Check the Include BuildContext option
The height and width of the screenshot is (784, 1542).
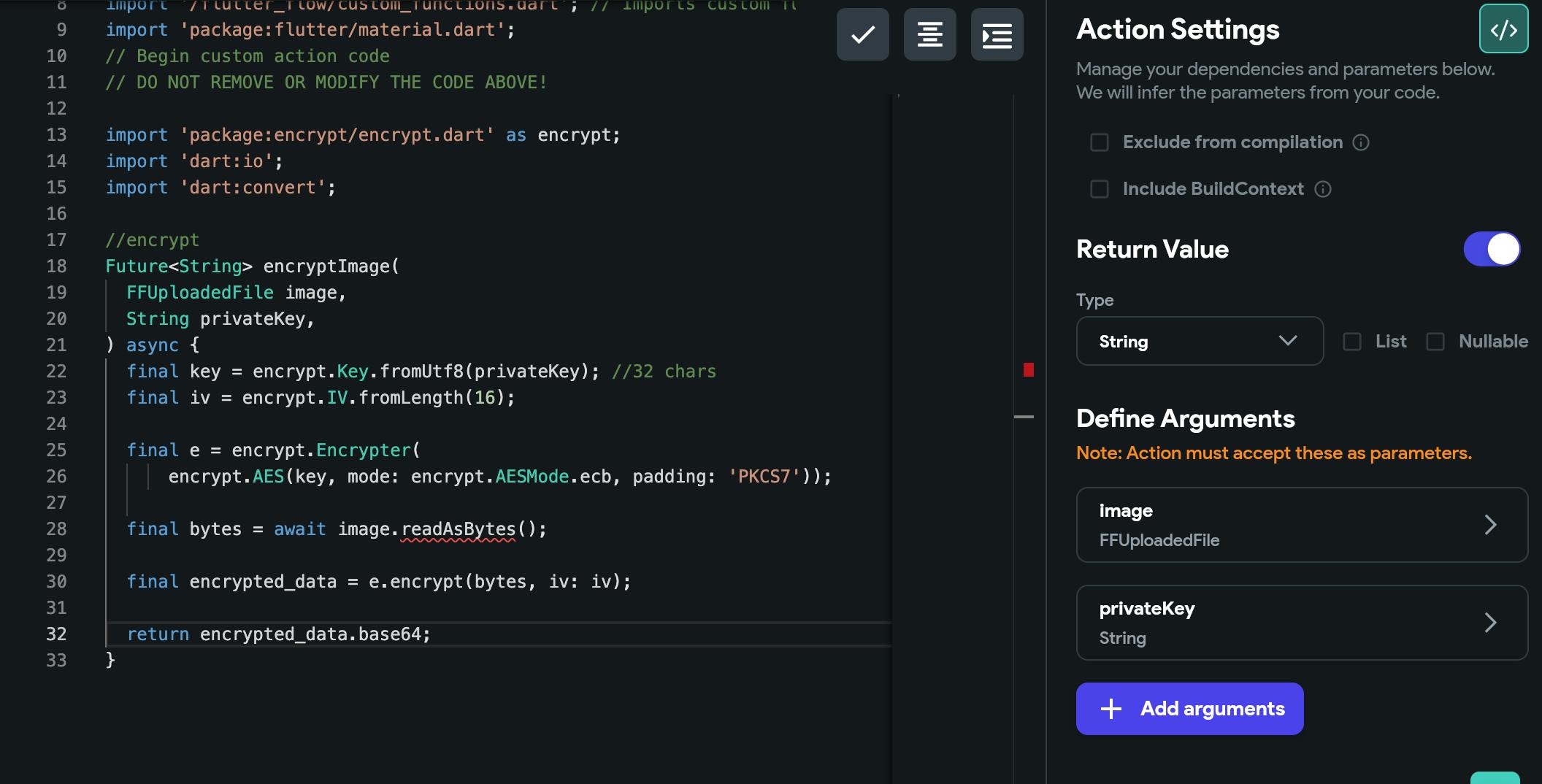[x=1099, y=189]
